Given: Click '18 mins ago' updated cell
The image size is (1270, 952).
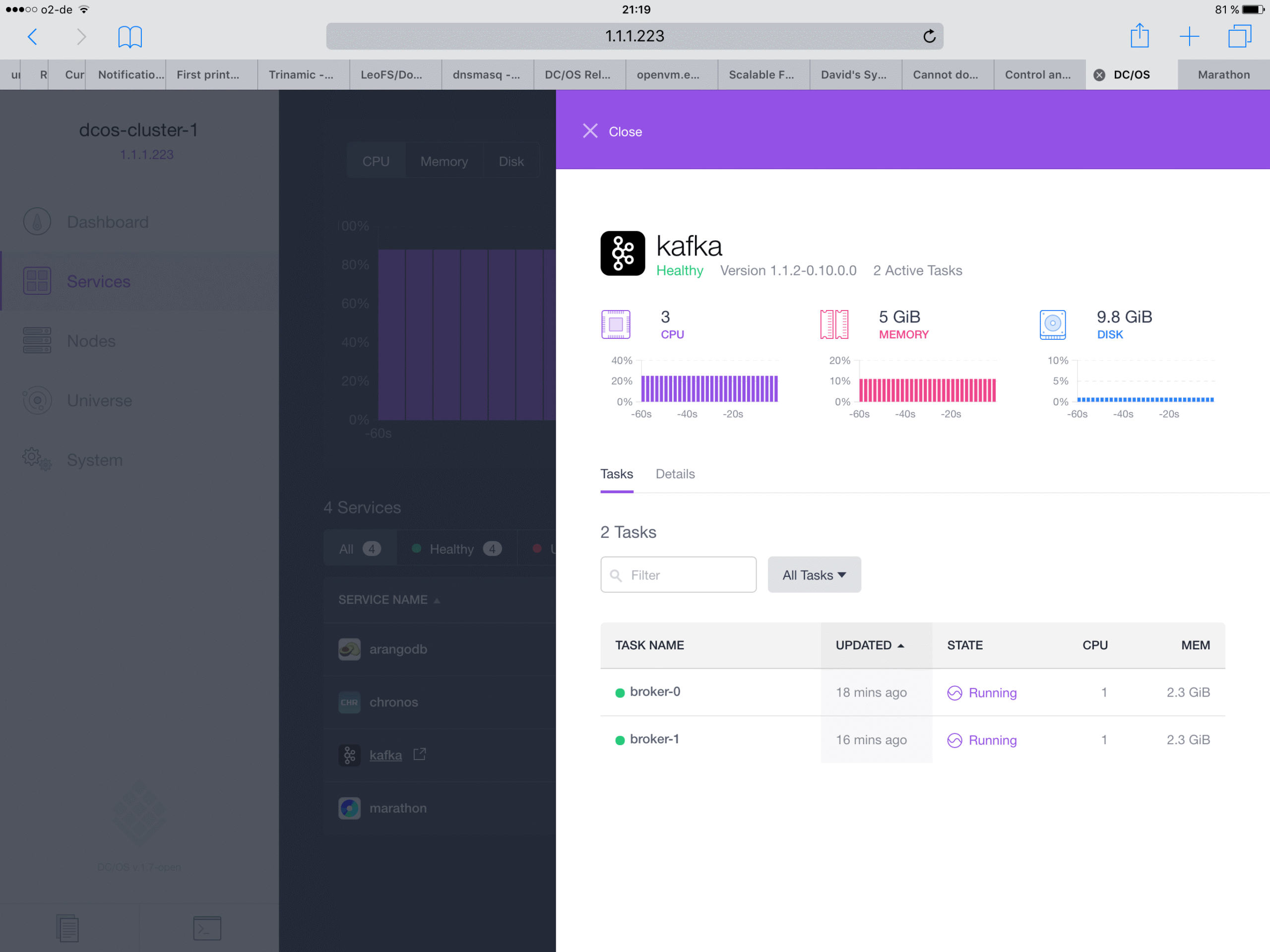Looking at the screenshot, I should pyautogui.click(x=871, y=692).
